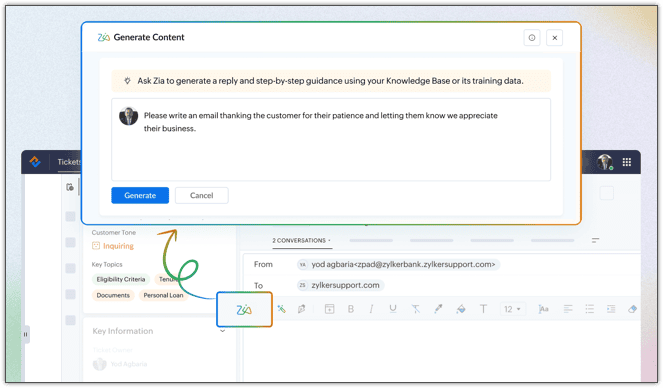Click into the Zia prompt text box
The image size is (663, 388).
coord(331,139)
